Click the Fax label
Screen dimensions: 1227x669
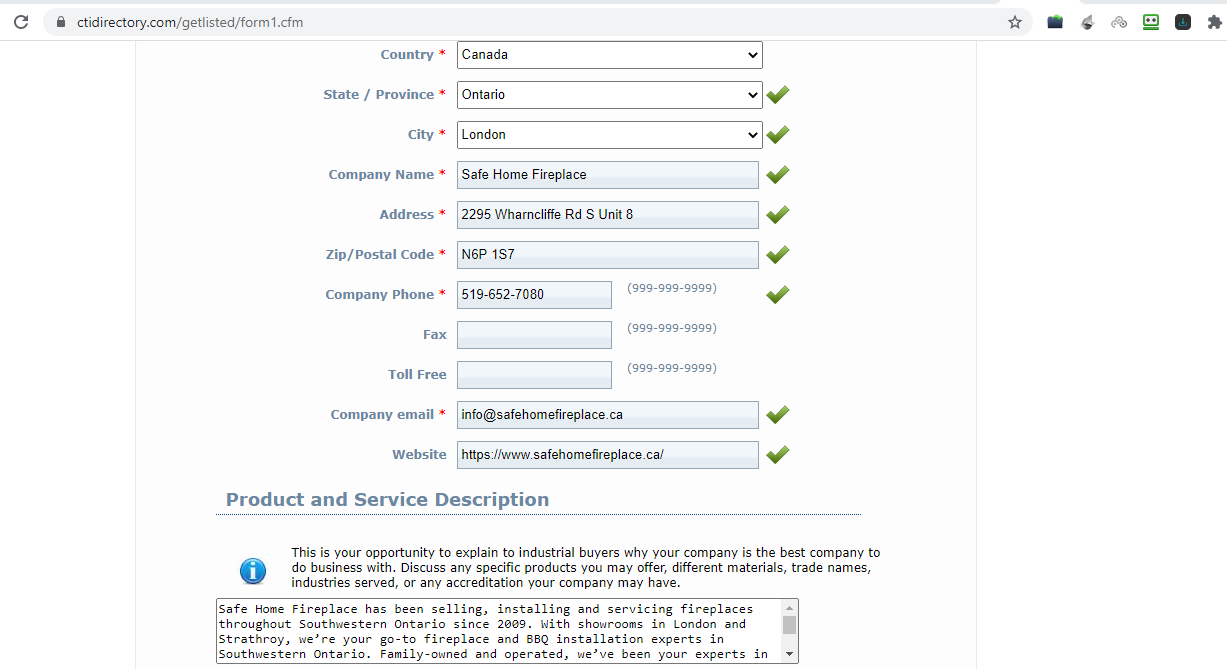[x=435, y=335]
